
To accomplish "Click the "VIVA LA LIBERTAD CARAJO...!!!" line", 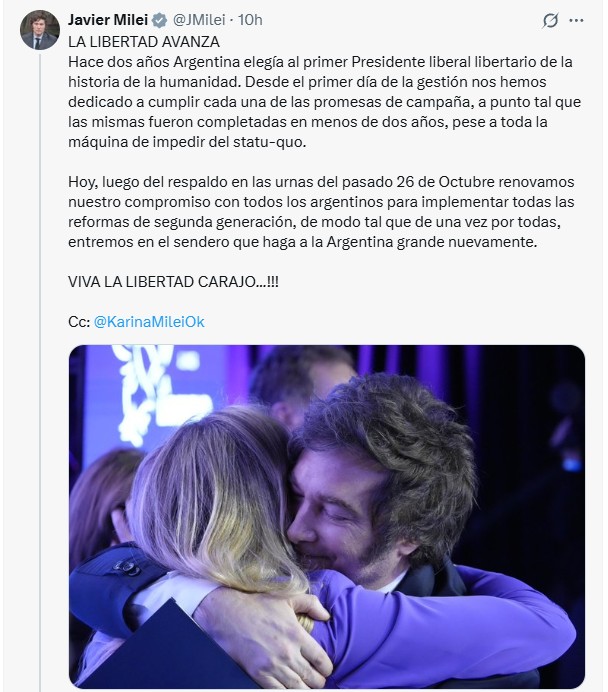I will point(174,282).
